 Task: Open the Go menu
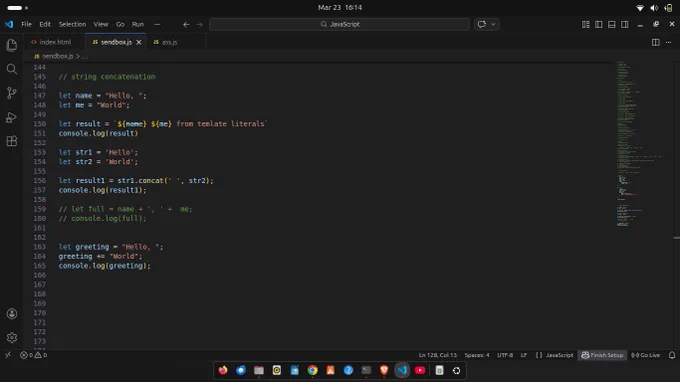click(120, 24)
